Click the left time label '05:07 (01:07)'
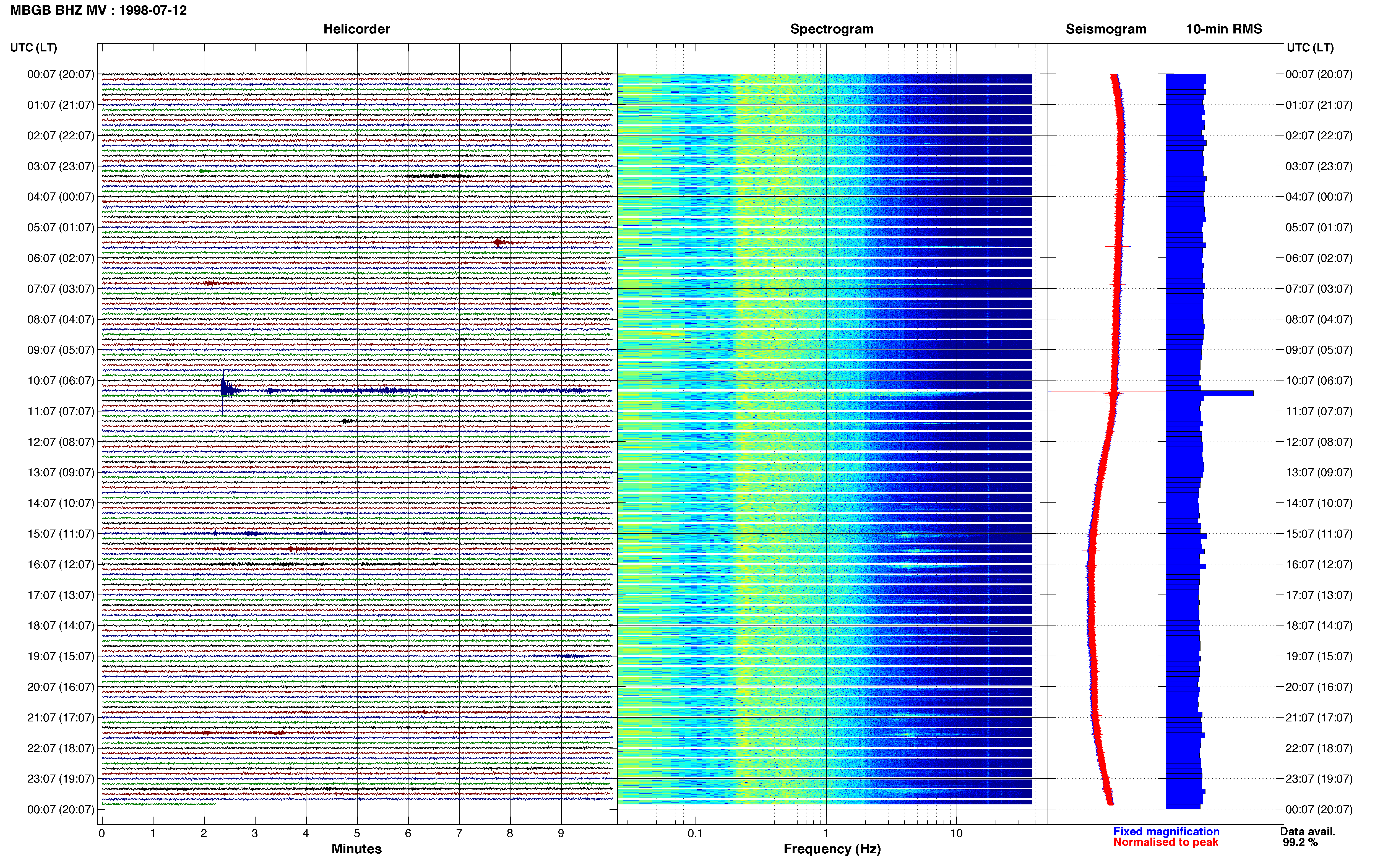 (x=61, y=227)
